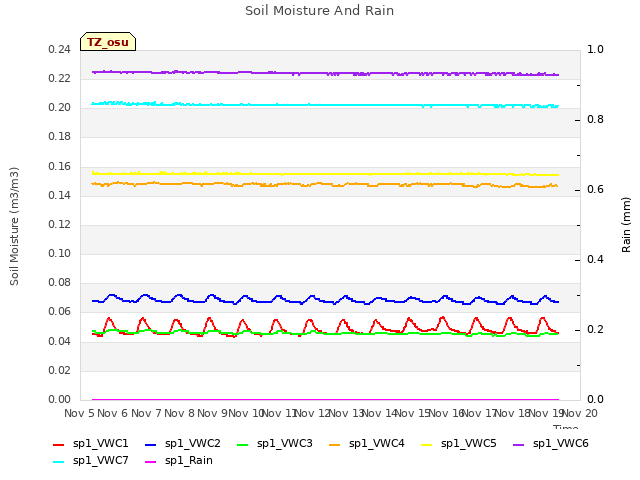The image size is (640, 480).
Task: Select the sp1_VWC2 legend entry
Action: [183, 444]
